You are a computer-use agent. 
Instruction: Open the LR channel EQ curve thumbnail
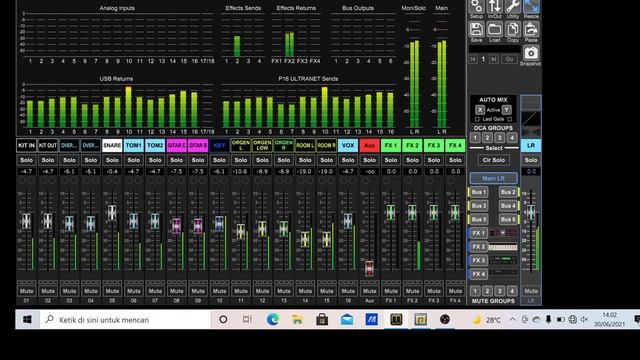[531, 119]
